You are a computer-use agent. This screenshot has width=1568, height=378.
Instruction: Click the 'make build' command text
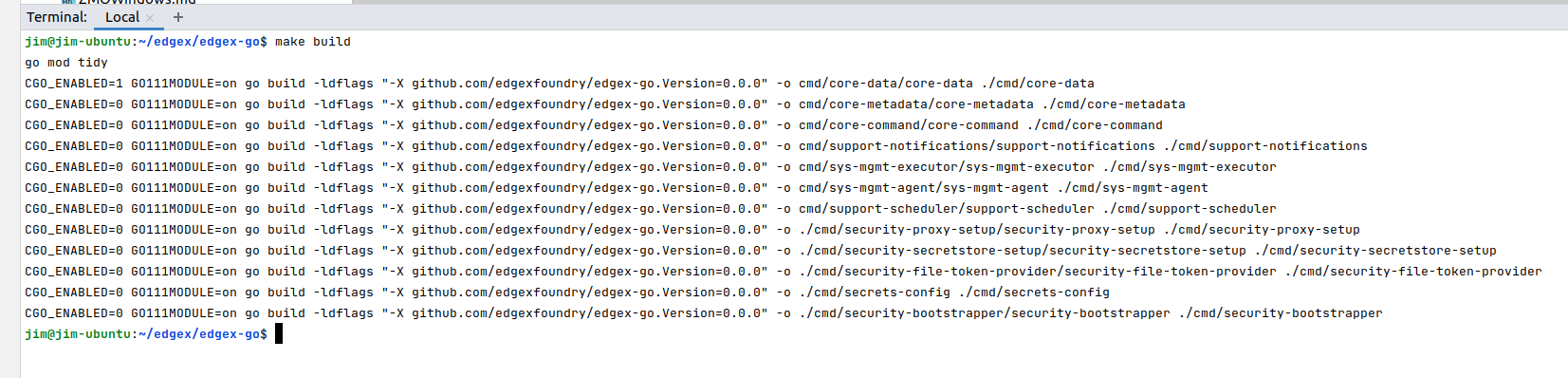tap(313, 42)
